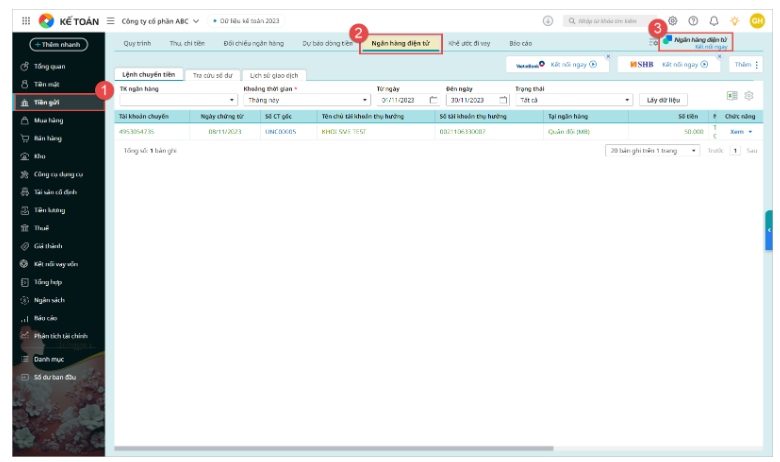Open settings gear in top header

[672, 20]
